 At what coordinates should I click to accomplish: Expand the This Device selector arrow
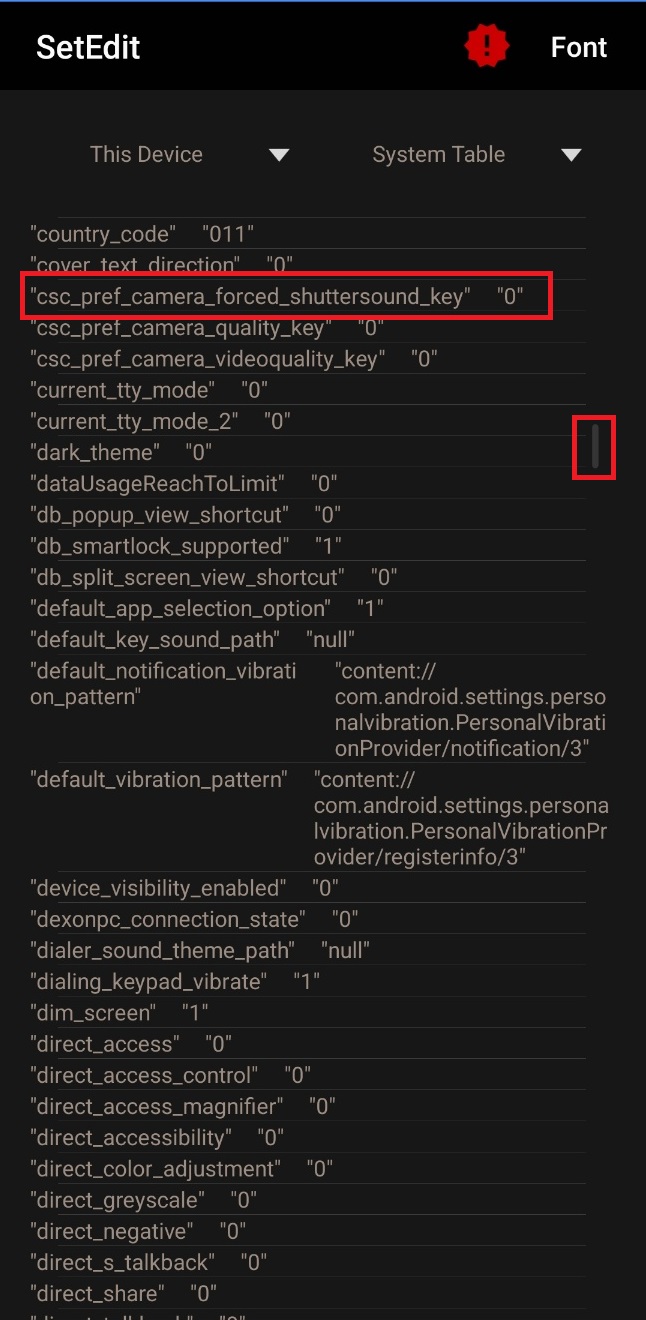click(279, 154)
